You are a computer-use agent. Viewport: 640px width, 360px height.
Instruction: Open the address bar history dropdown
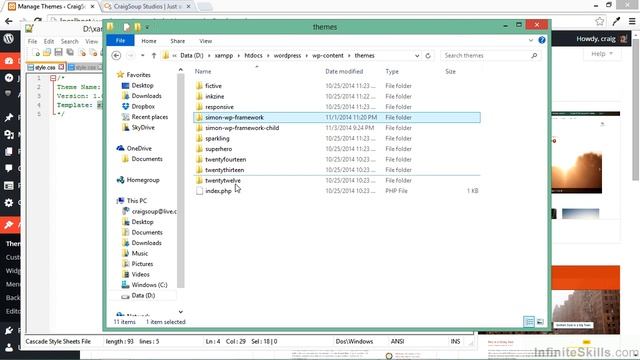417,56
